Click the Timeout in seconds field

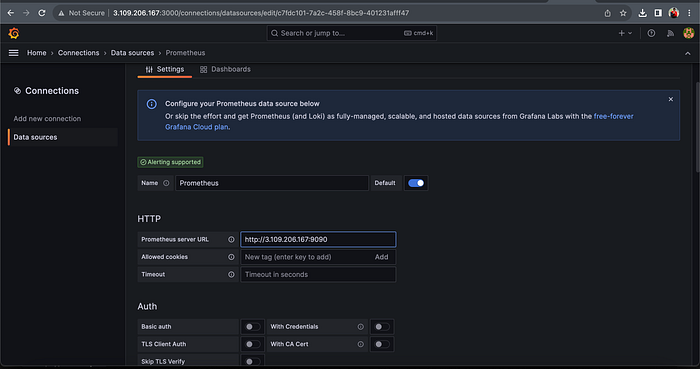click(318, 274)
